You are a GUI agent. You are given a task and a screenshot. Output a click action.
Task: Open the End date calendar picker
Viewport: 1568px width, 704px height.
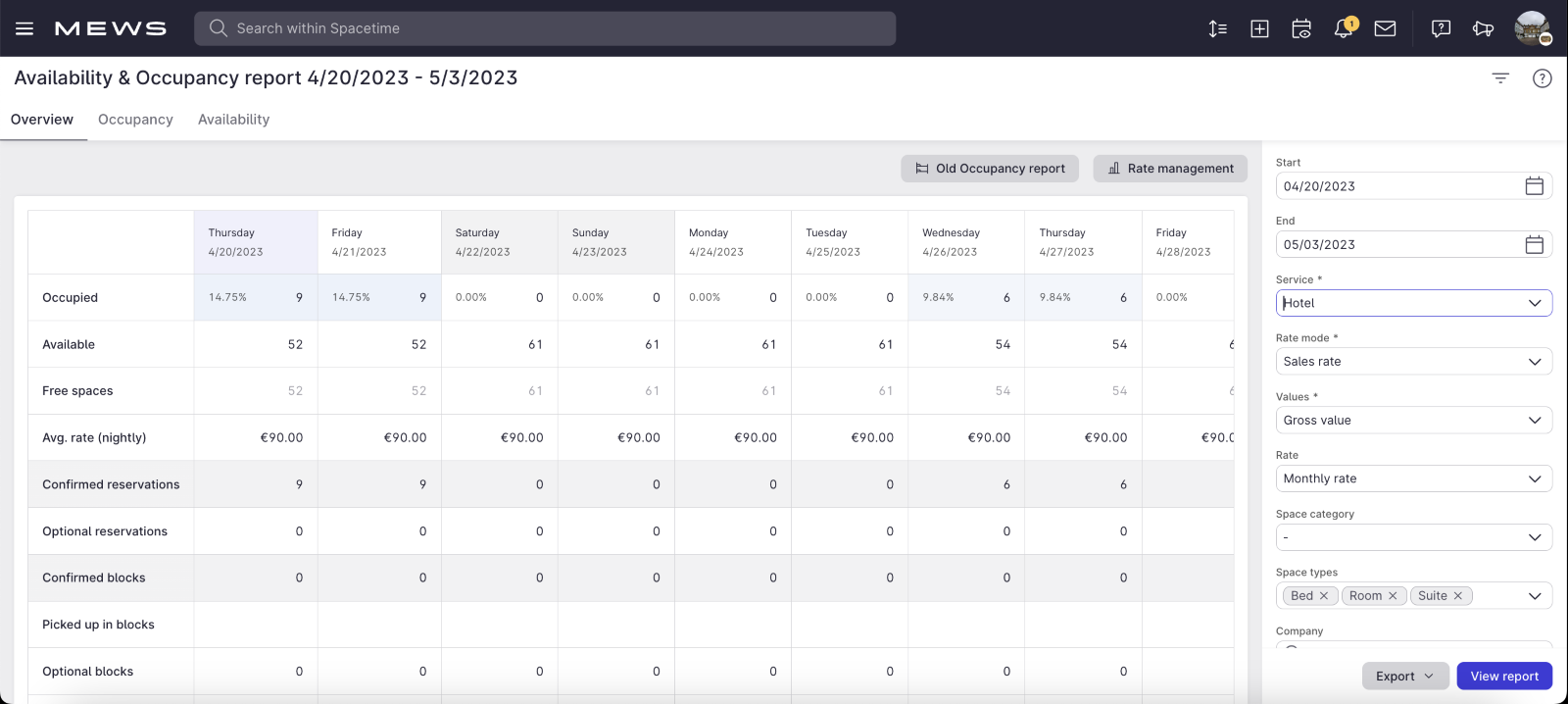[1534, 245]
